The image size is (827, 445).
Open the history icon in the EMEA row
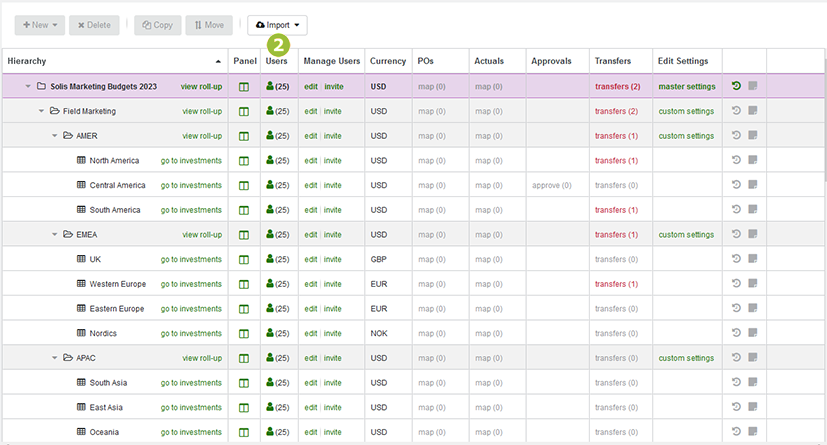click(x=736, y=234)
